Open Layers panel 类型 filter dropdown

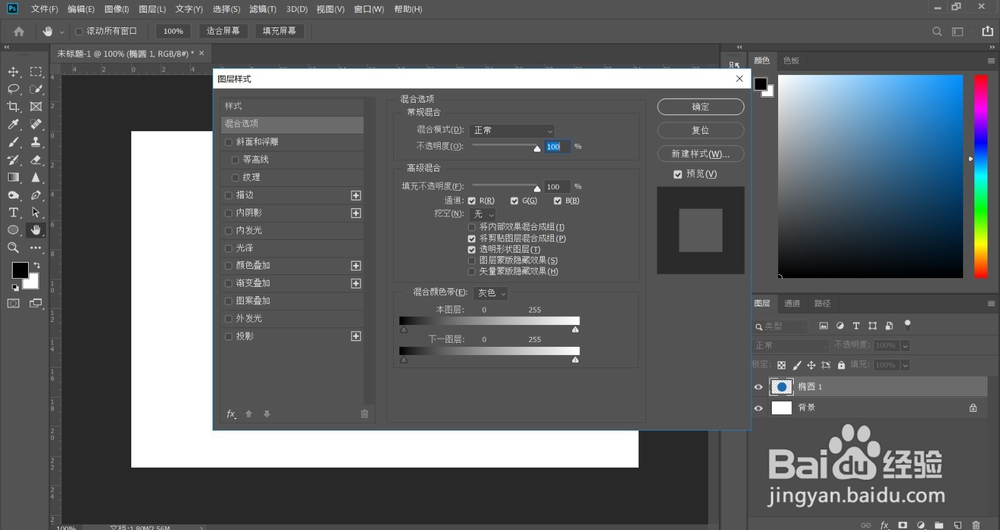[780, 327]
